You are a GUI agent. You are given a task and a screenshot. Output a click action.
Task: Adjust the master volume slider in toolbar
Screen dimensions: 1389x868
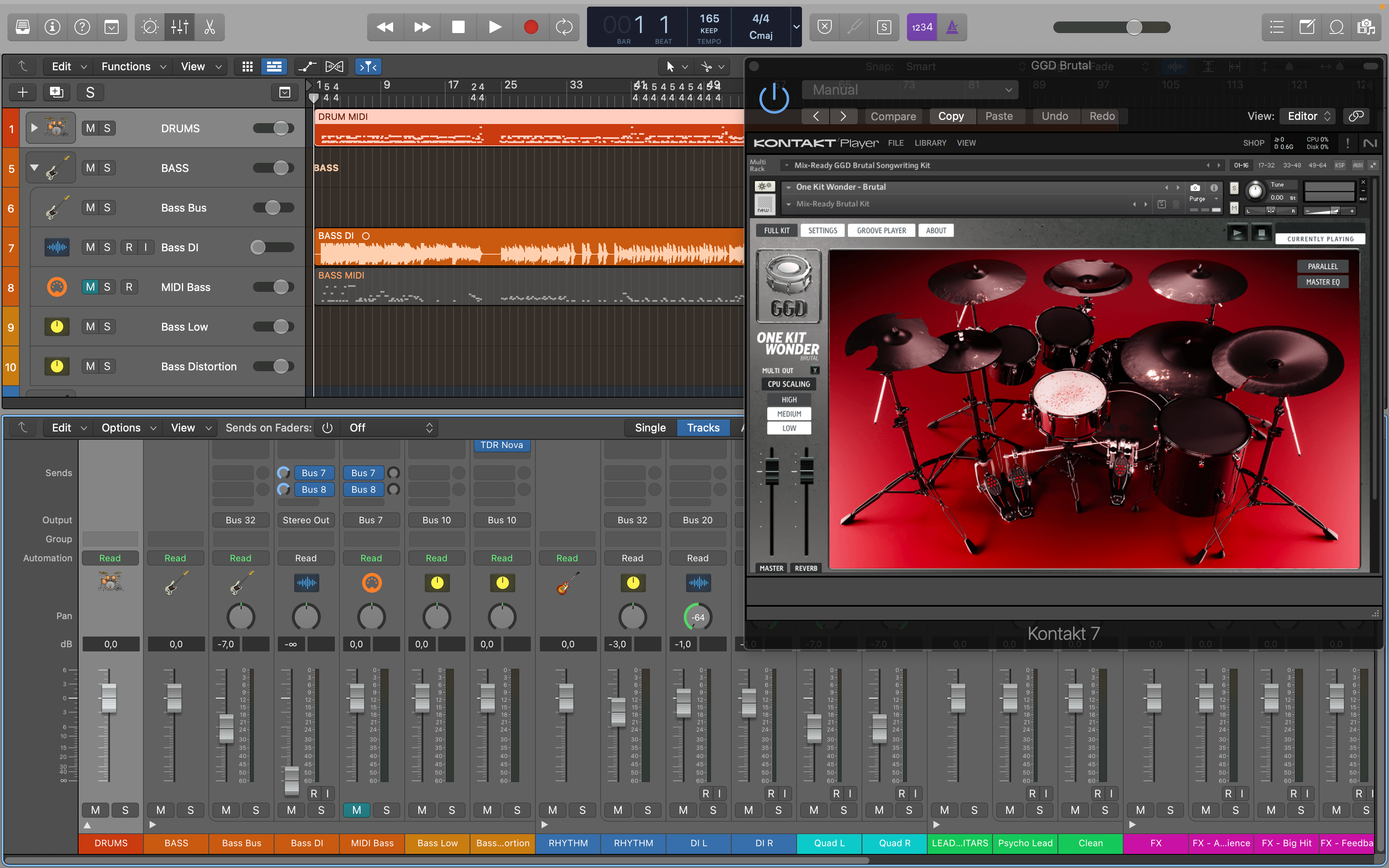click(1134, 27)
